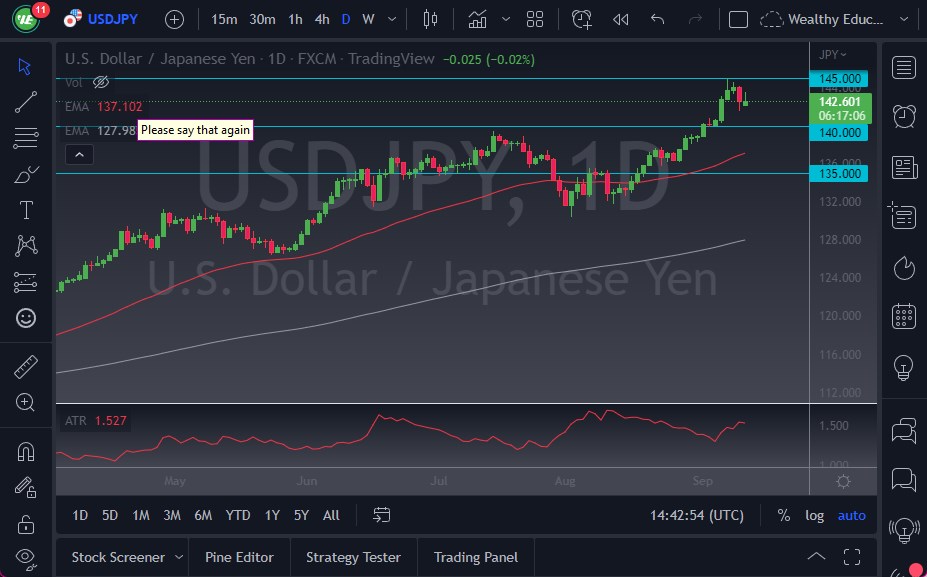Viewport: 927px width, 577px height.
Task: Open the Indicators dialog from the toolbar
Action: click(477, 18)
